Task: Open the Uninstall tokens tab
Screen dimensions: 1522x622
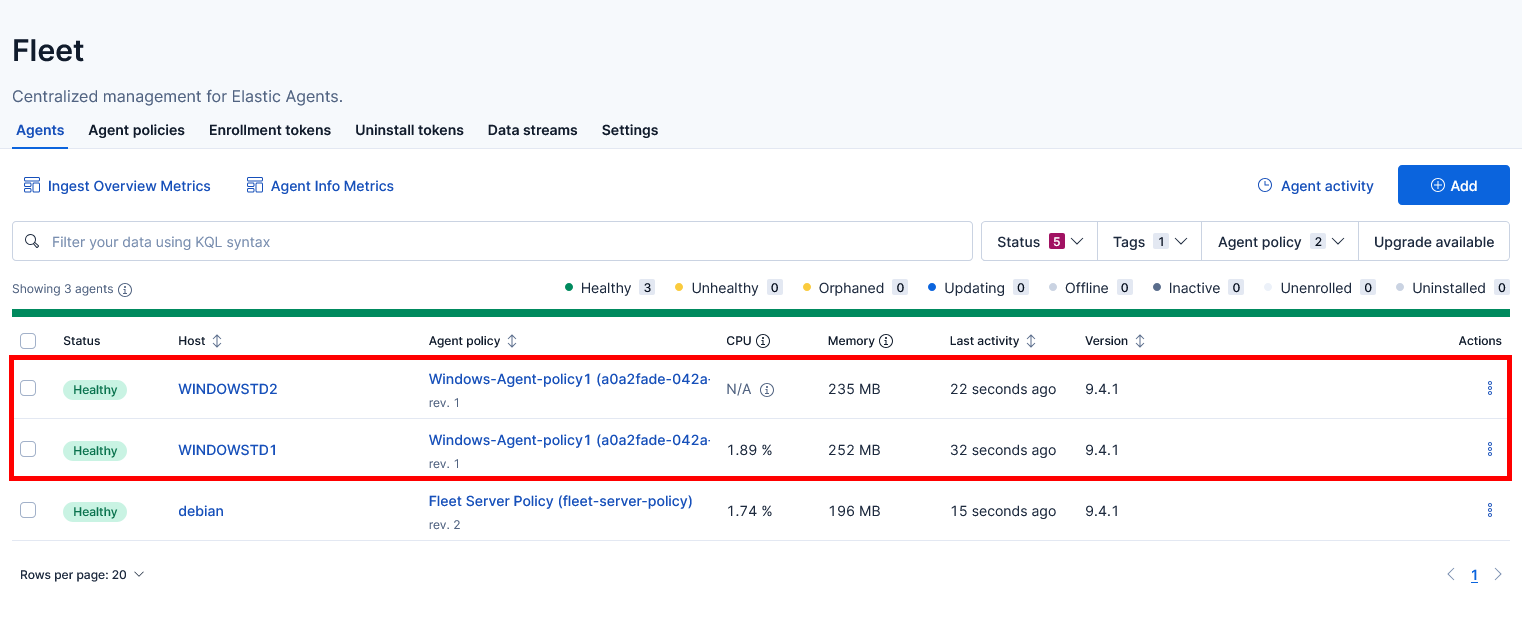Action: 409,130
